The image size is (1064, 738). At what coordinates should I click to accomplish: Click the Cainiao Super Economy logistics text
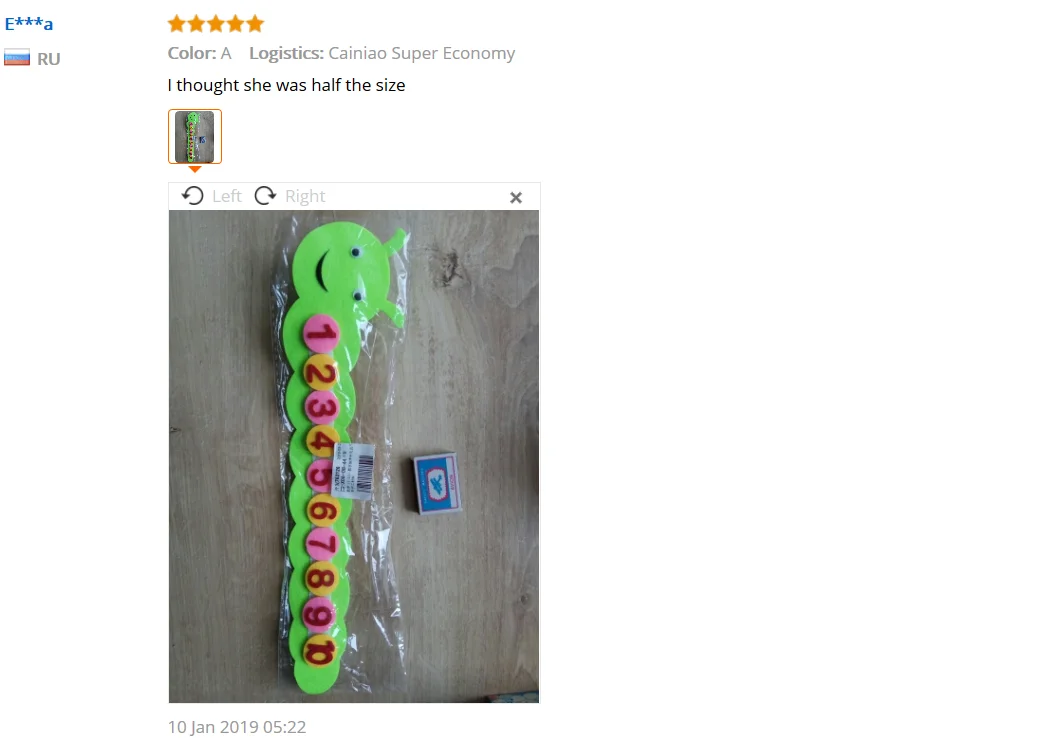point(421,53)
